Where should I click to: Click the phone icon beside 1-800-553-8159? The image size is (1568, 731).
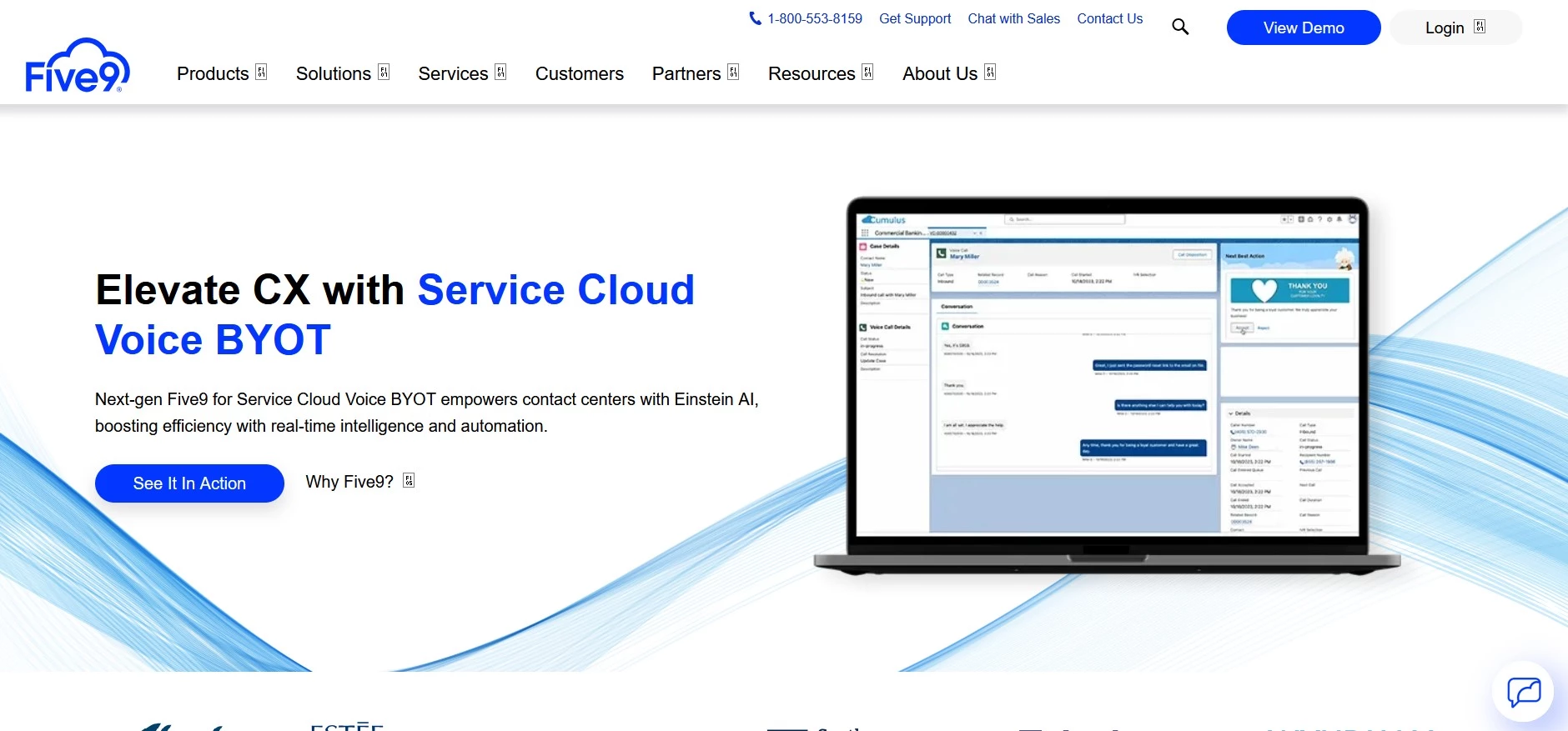point(755,18)
